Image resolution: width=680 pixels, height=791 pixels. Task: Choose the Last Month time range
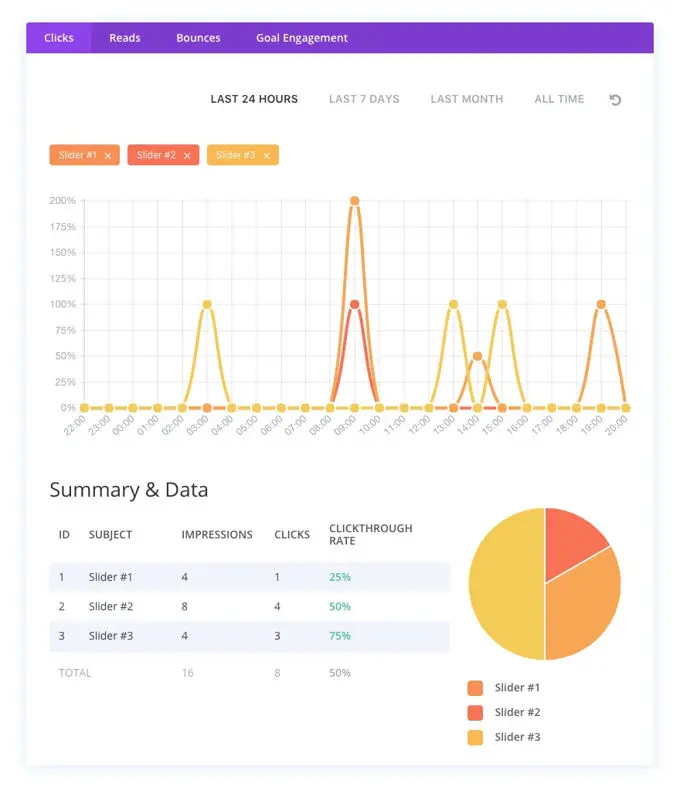pyautogui.click(x=467, y=100)
